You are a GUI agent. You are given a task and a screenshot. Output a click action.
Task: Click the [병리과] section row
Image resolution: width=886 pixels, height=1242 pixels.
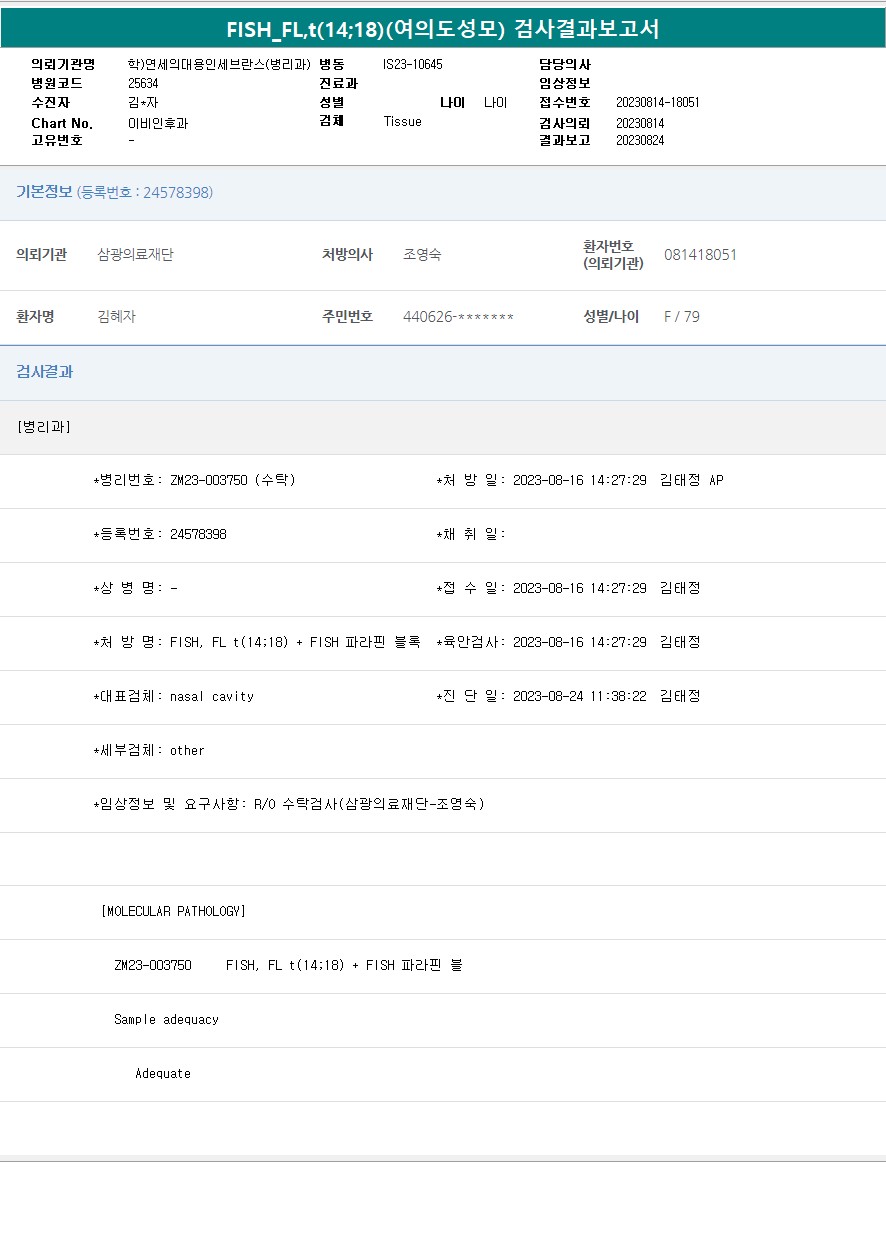tap(44, 427)
